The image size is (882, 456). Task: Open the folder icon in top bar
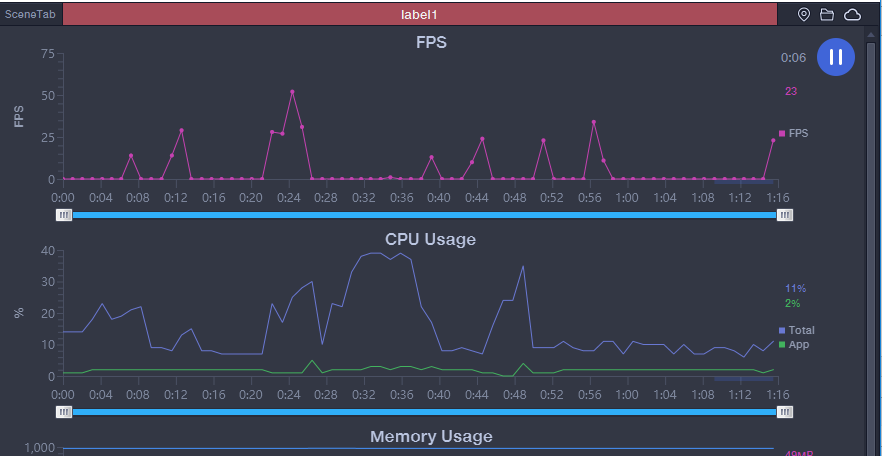tap(827, 15)
